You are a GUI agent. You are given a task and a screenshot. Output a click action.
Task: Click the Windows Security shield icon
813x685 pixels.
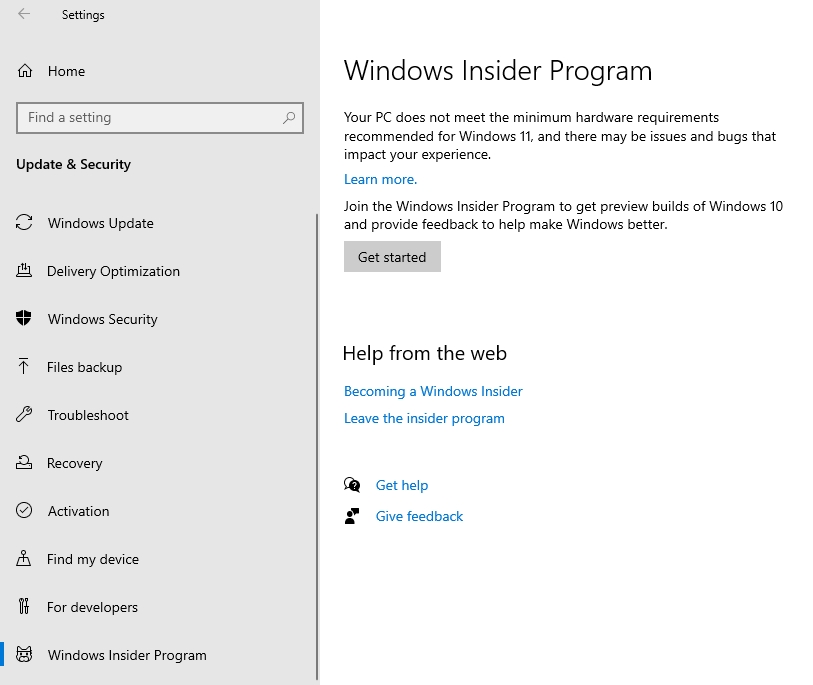pos(25,319)
